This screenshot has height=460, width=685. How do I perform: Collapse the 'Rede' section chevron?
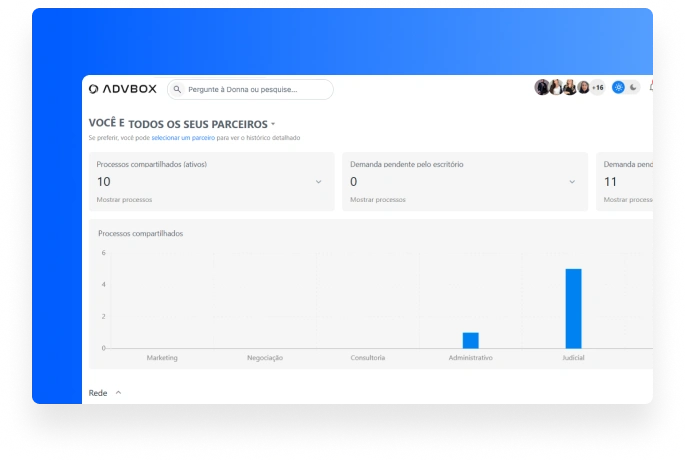(x=118, y=393)
